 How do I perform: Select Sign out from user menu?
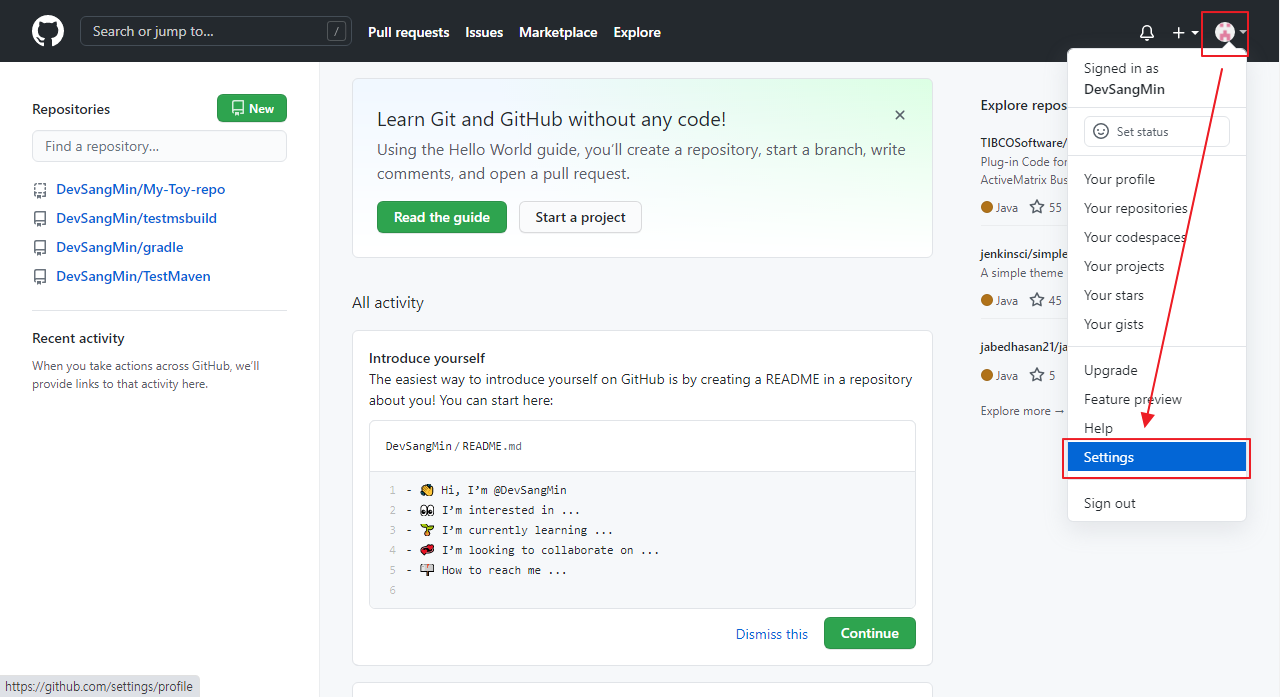tap(1157, 503)
